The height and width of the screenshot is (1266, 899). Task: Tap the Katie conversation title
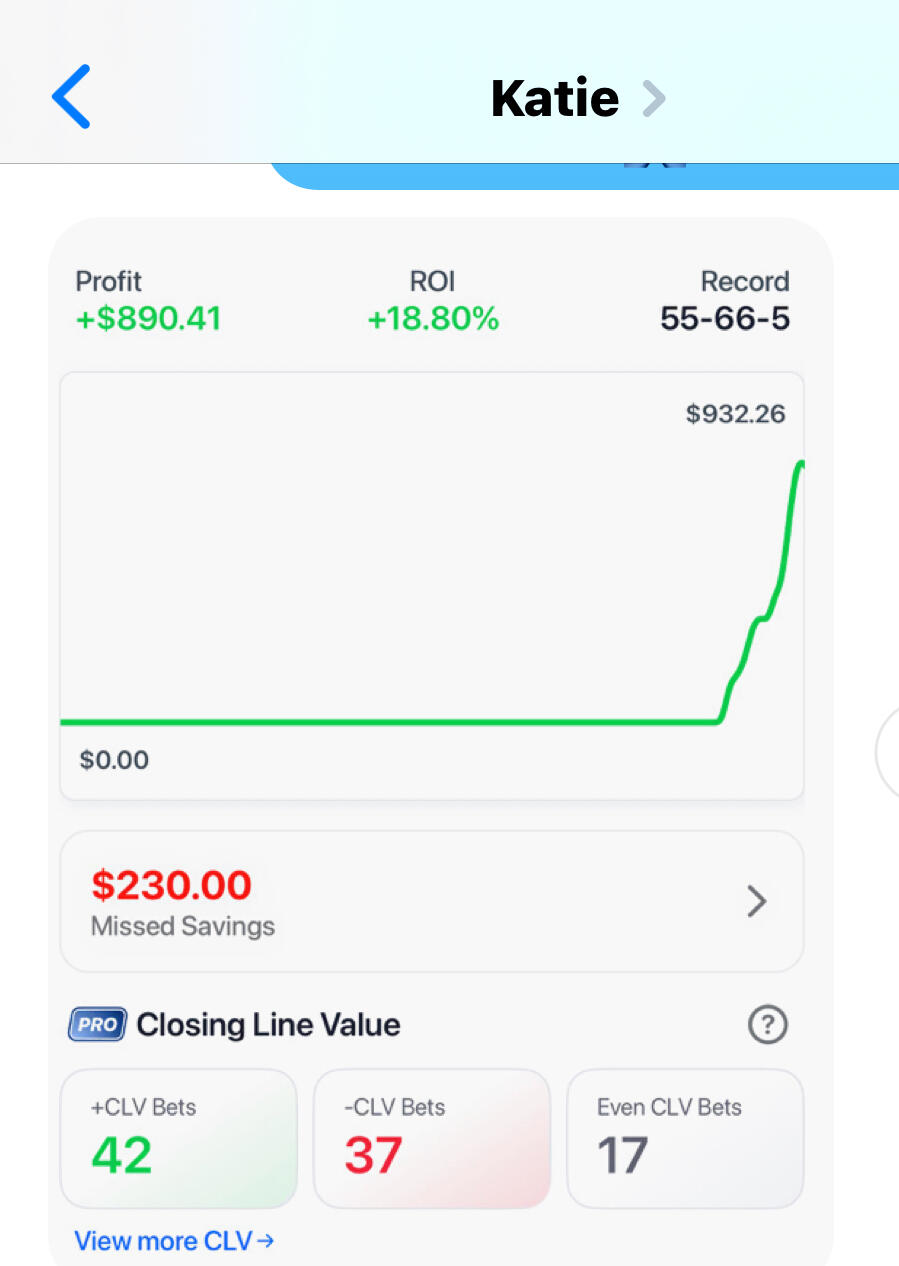[x=555, y=98]
